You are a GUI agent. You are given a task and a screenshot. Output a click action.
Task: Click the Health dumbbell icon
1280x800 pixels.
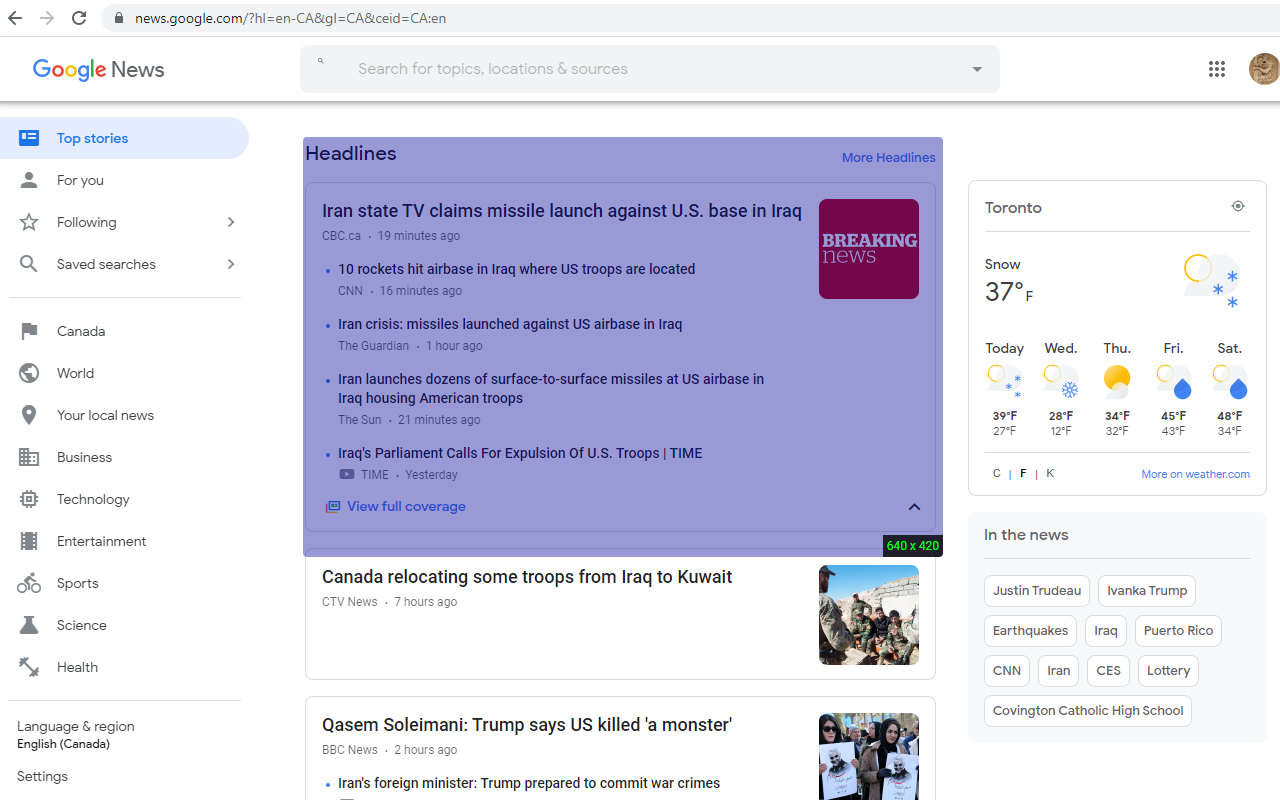[x=29, y=667]
